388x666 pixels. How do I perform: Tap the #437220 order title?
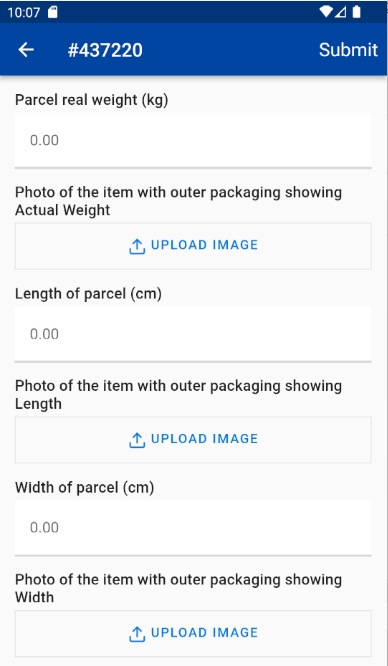(x=105, y=50)
